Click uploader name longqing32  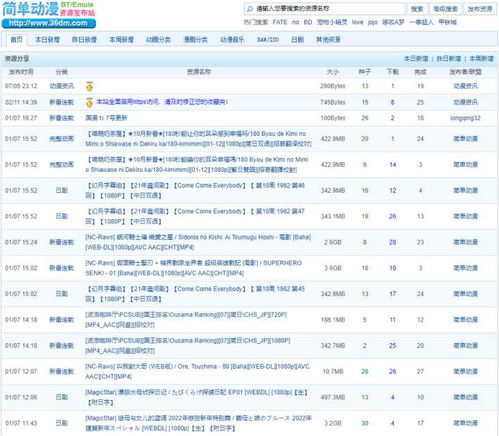click(x=465, y=118)
